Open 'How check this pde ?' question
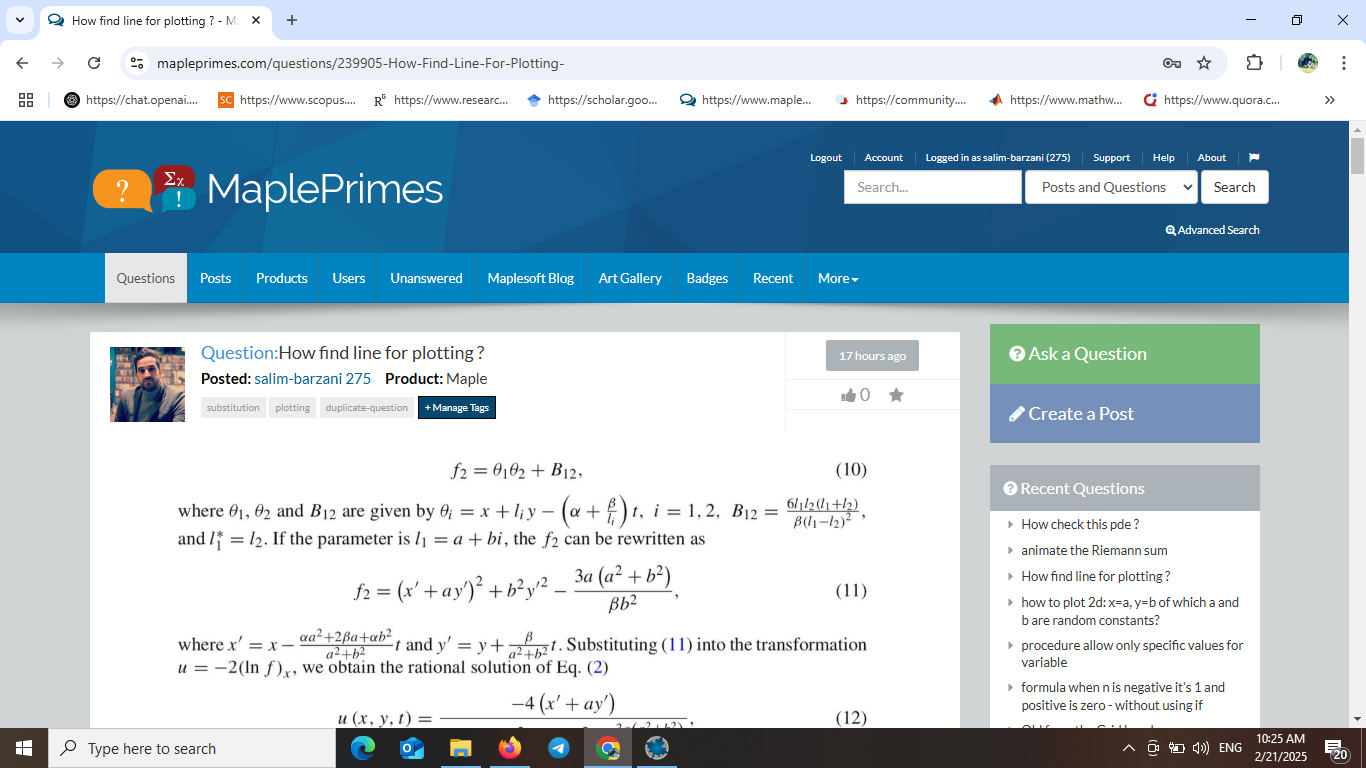This screenshot has height=768, width=1366. [x=1080, y=524]
